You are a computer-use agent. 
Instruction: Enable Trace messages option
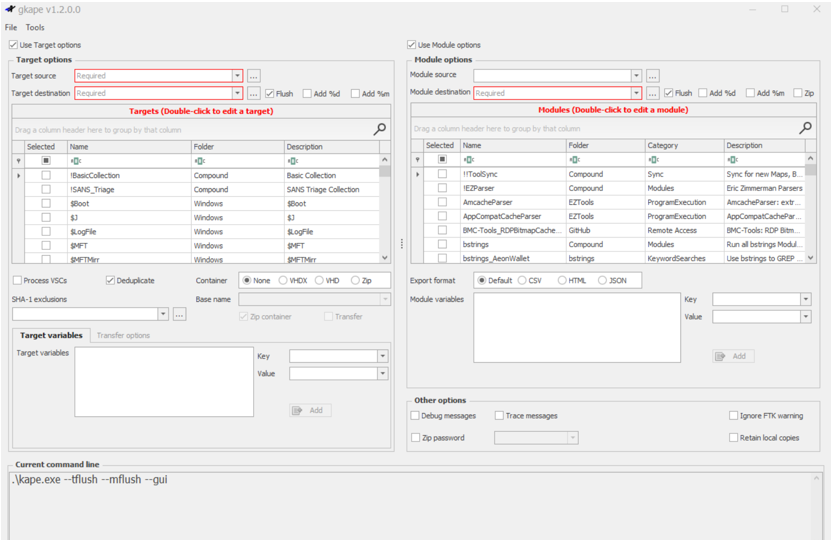499,416
